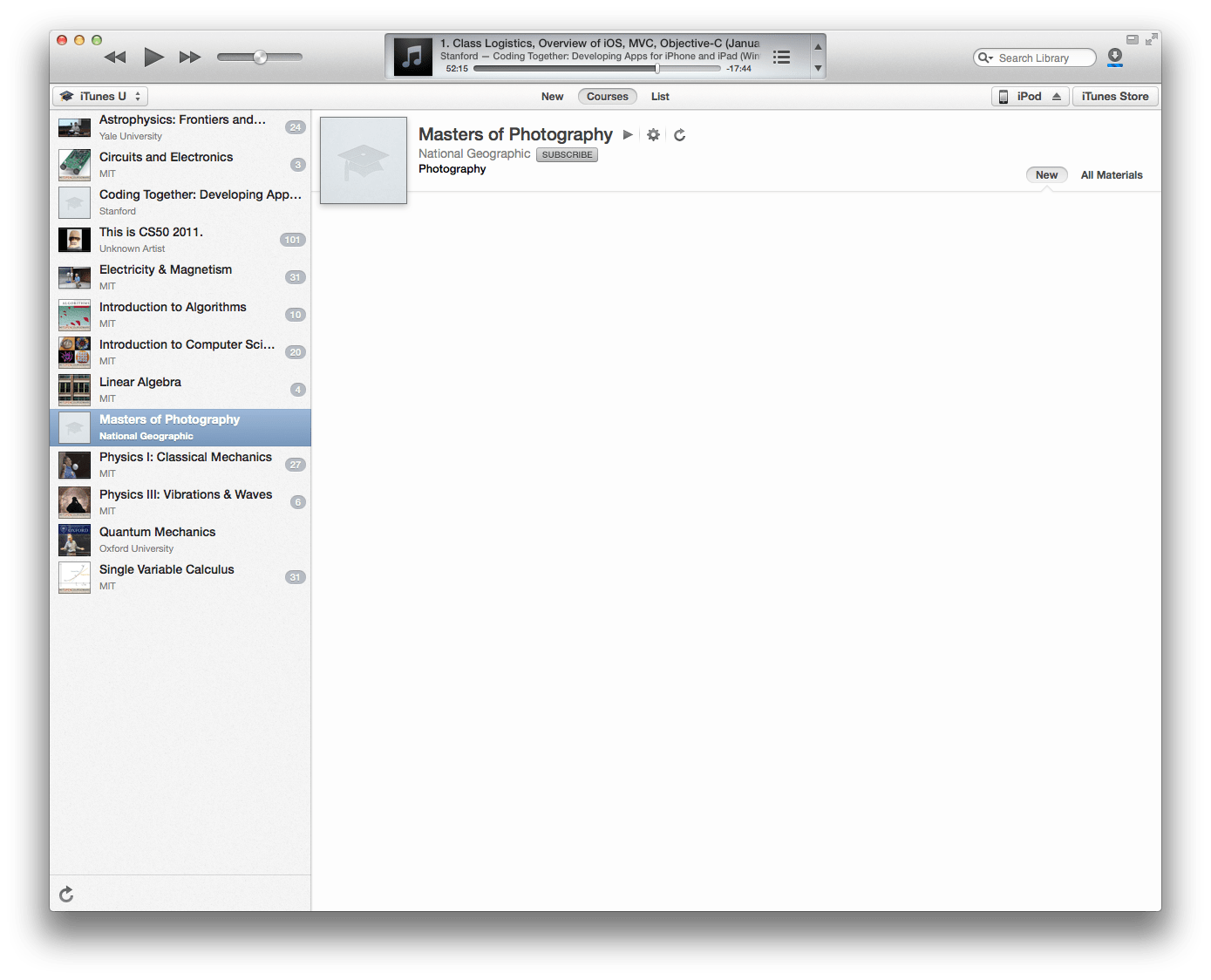Select the Astrophysics: Frontiers course
Image resolution: width=1211 pixels, height=980 pixels.
tap(180, 128)
